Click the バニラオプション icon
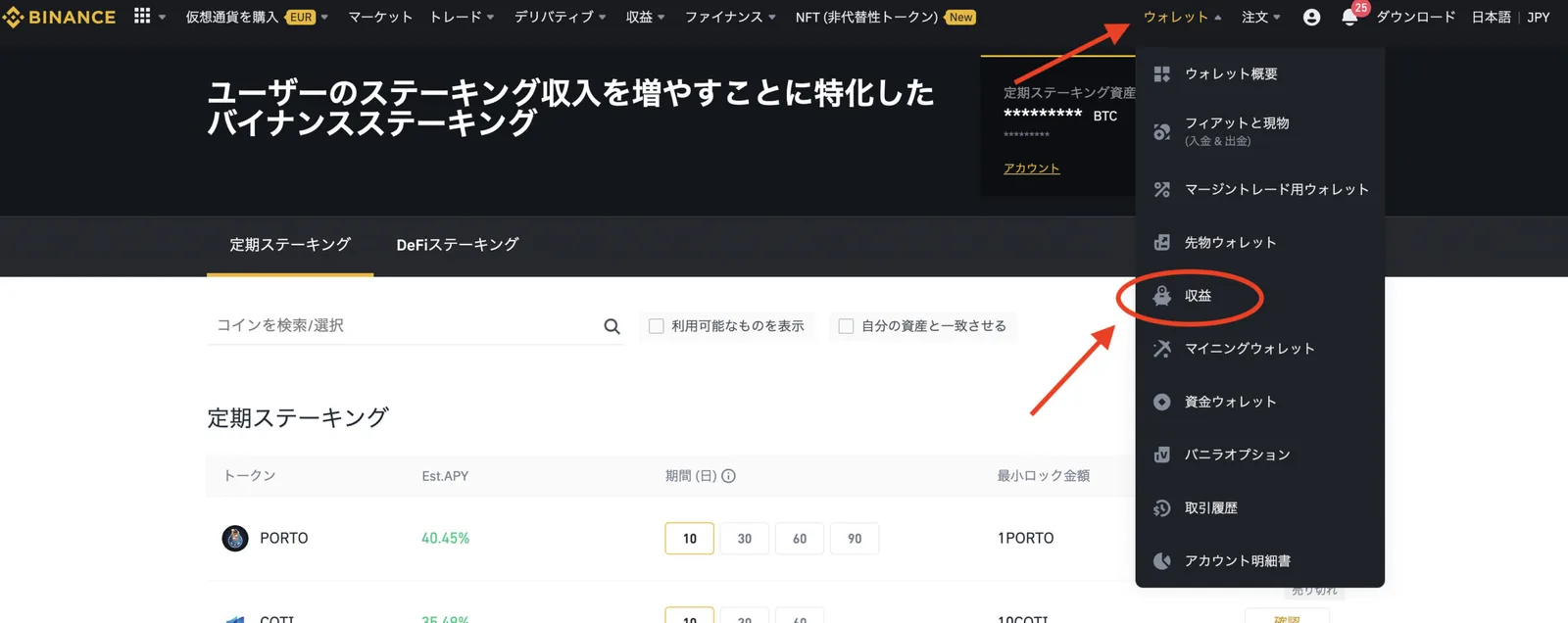Image resolution: width=1568 pixels, height=623 pixels. pyautogui.click(x=1162, y=455)
